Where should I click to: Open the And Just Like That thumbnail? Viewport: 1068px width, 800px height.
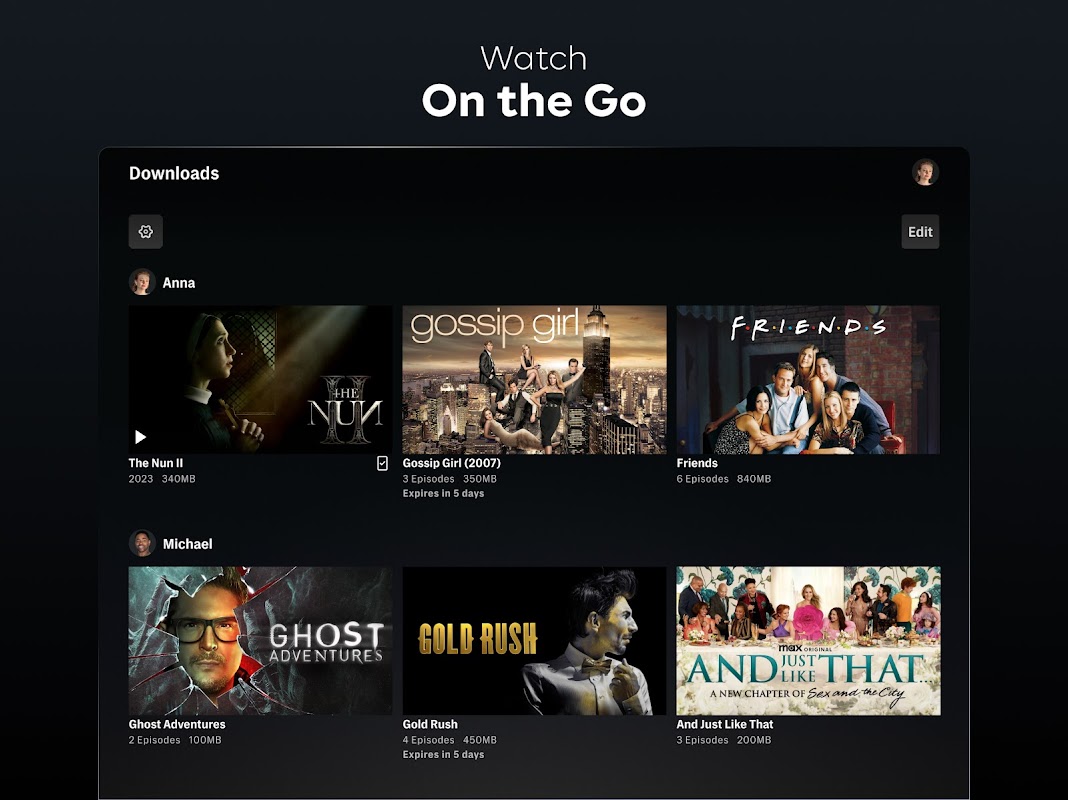808,641
